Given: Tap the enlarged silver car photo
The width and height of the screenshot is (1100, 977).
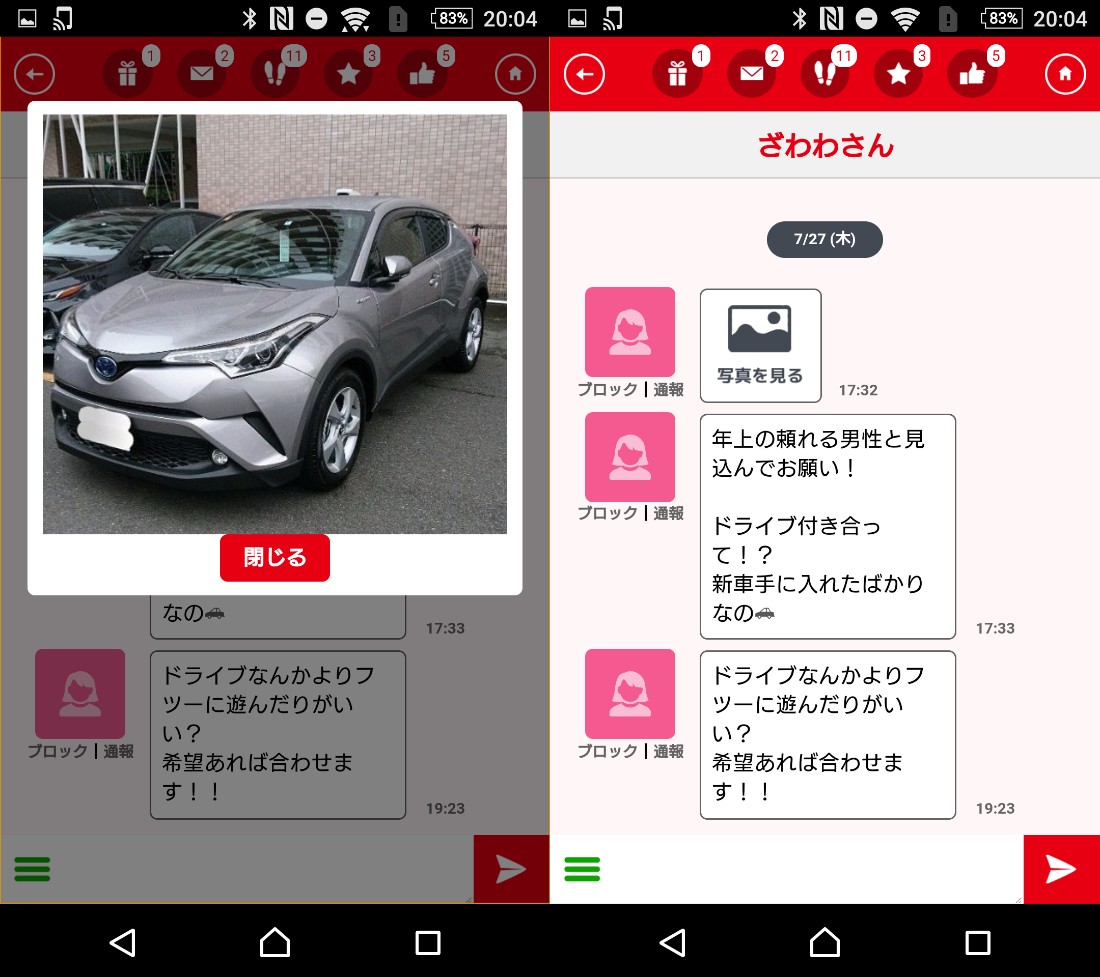Looking at the screenshot, I should (x=275, y=324).
